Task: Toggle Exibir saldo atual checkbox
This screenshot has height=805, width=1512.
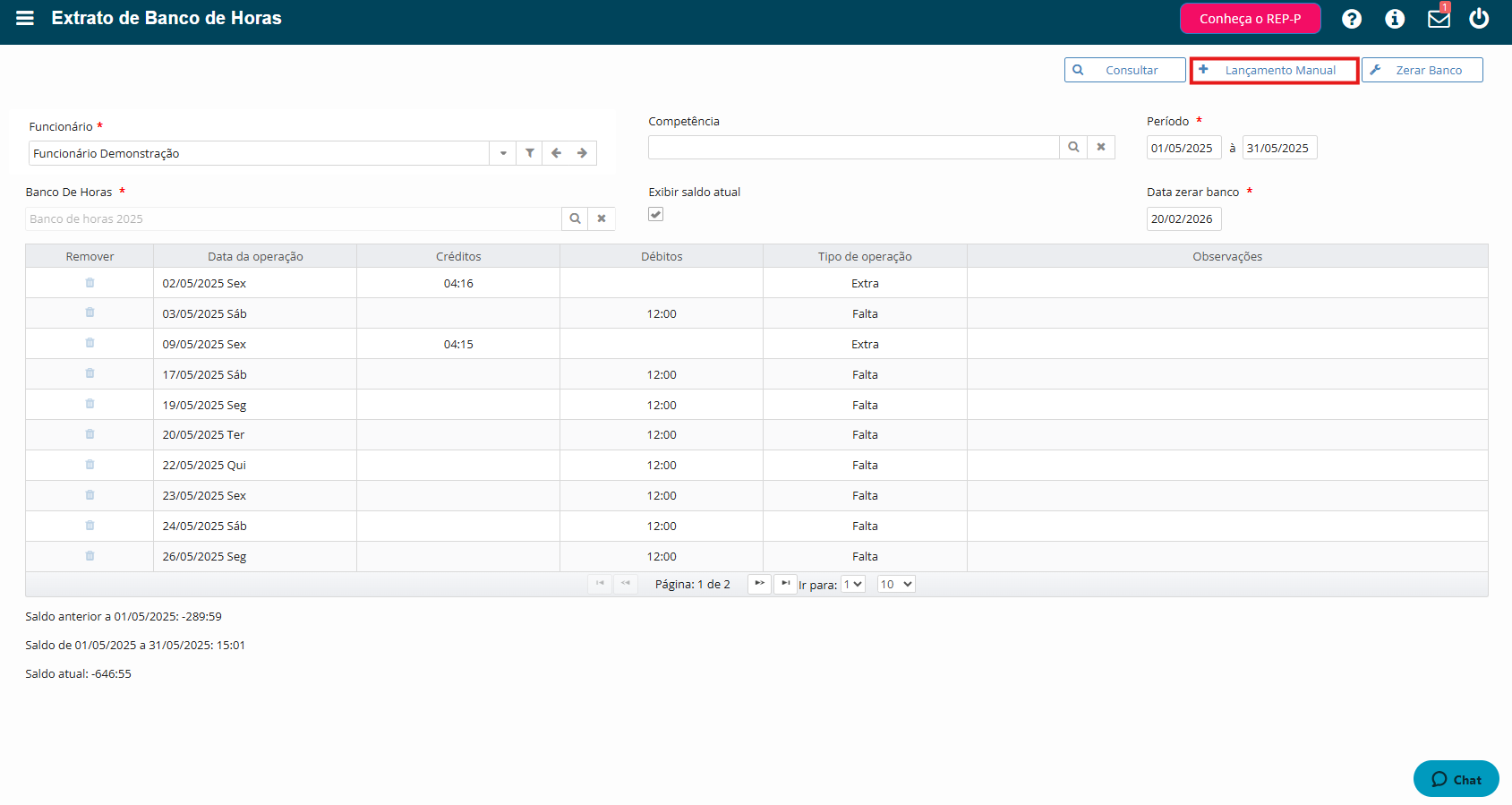Action: click(656, 214)
